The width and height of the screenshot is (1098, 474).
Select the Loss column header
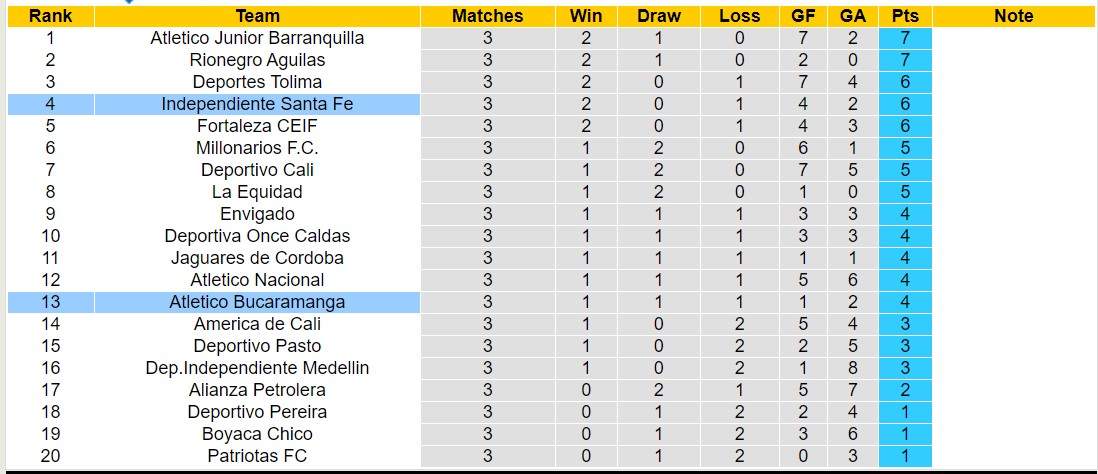(x=739, y=16)
